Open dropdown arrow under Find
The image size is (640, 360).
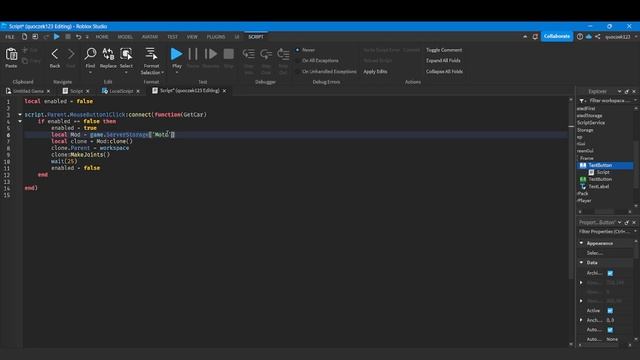(90, 73)
